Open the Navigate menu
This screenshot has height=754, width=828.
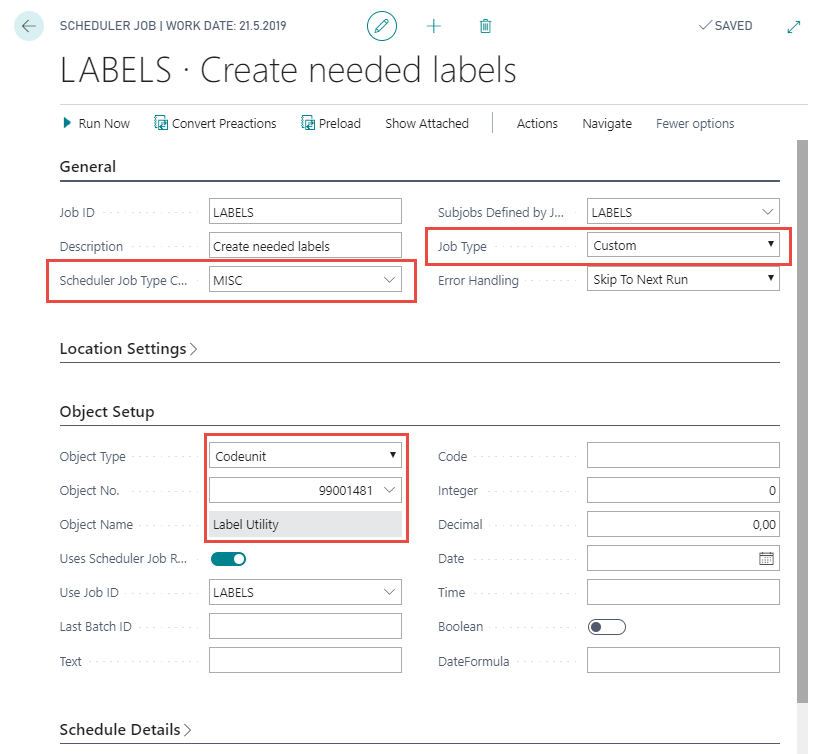point(607,123)
